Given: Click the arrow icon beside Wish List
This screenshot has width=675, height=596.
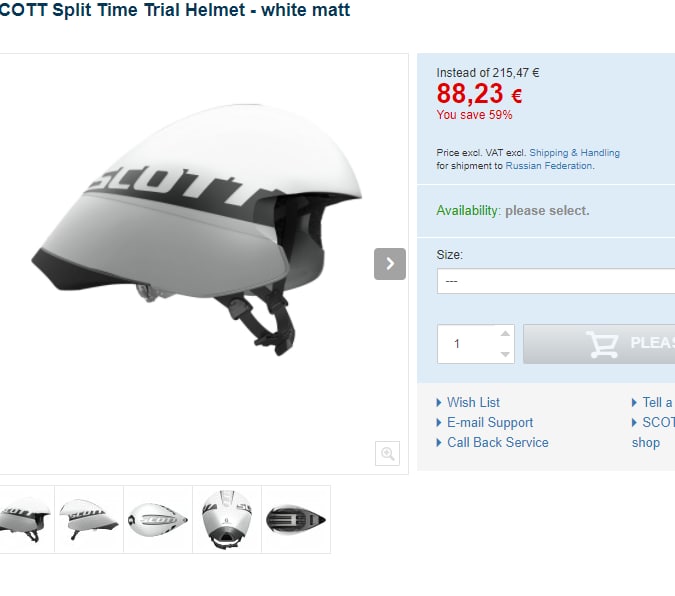Looking at the screenshot, I should click(439, 403).
